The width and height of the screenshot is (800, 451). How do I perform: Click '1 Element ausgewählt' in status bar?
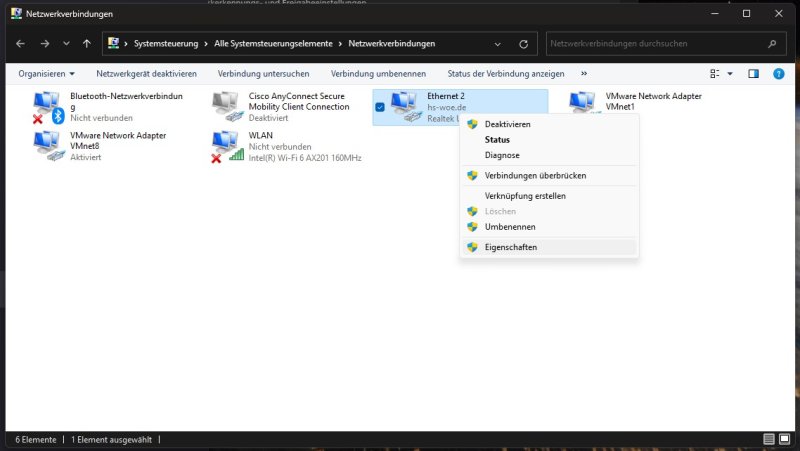pyautogui.click(x=111, y=440)
